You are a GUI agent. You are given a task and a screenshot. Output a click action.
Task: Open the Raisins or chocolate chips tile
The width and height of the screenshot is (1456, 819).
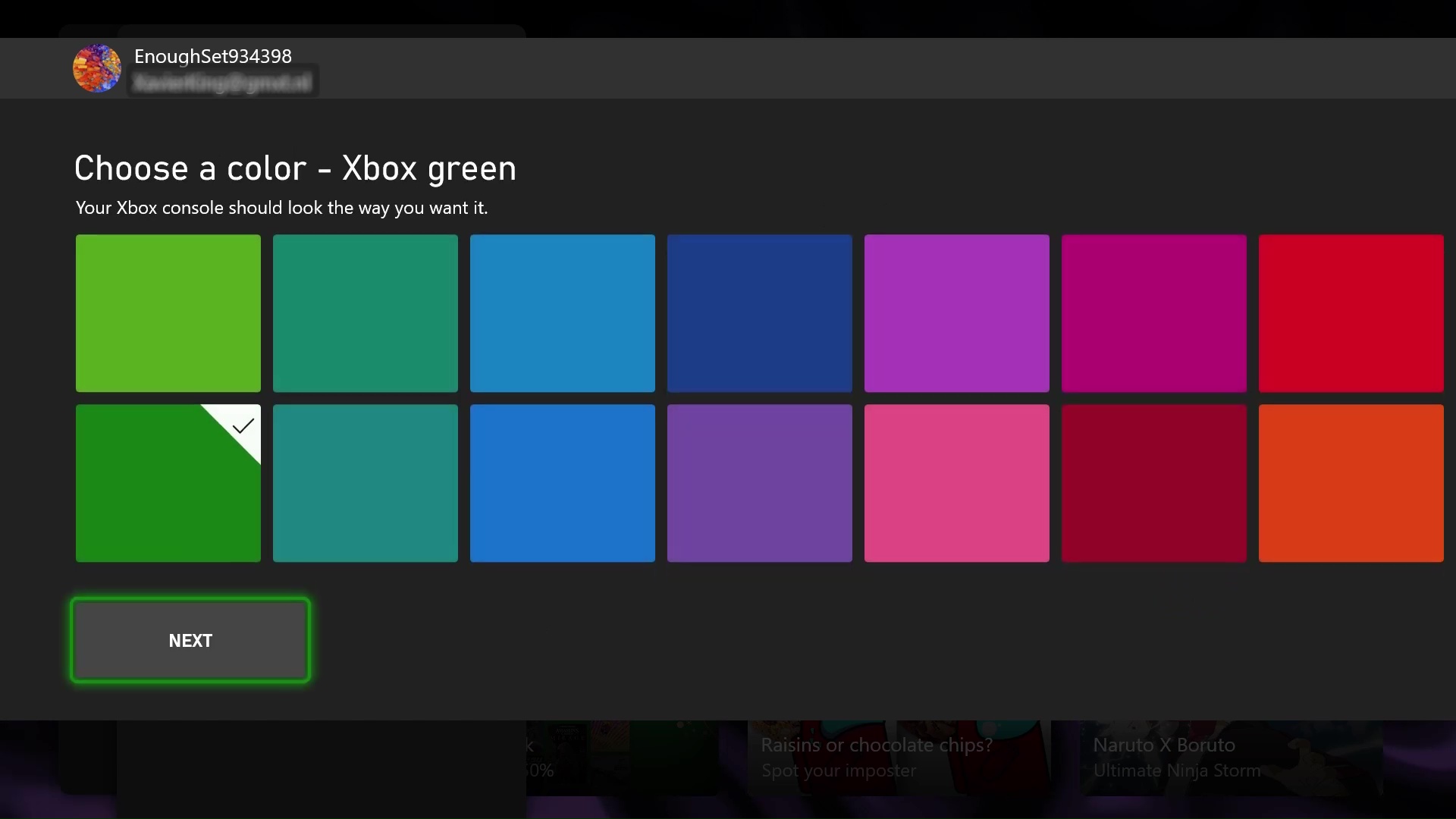point(899,758)
